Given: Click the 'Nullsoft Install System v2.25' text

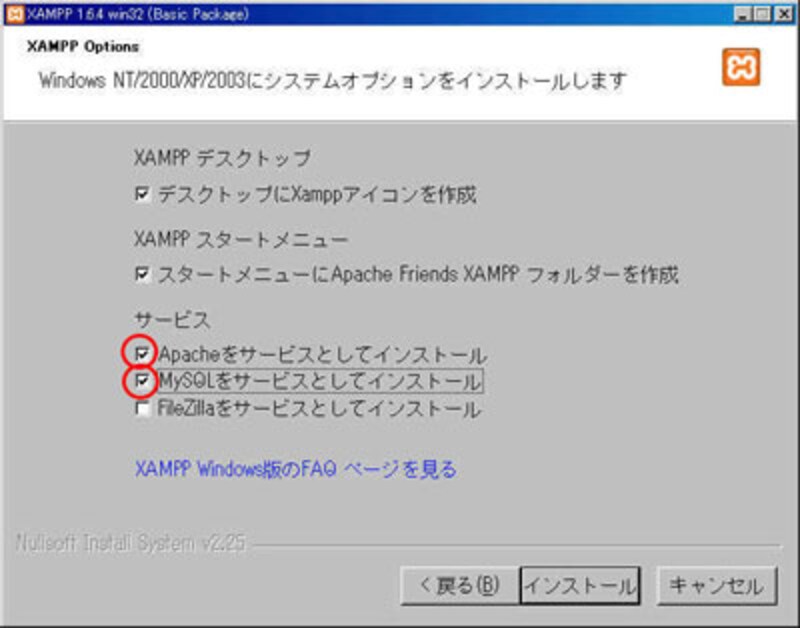Looking at the screenshot, I should point(131,543).
